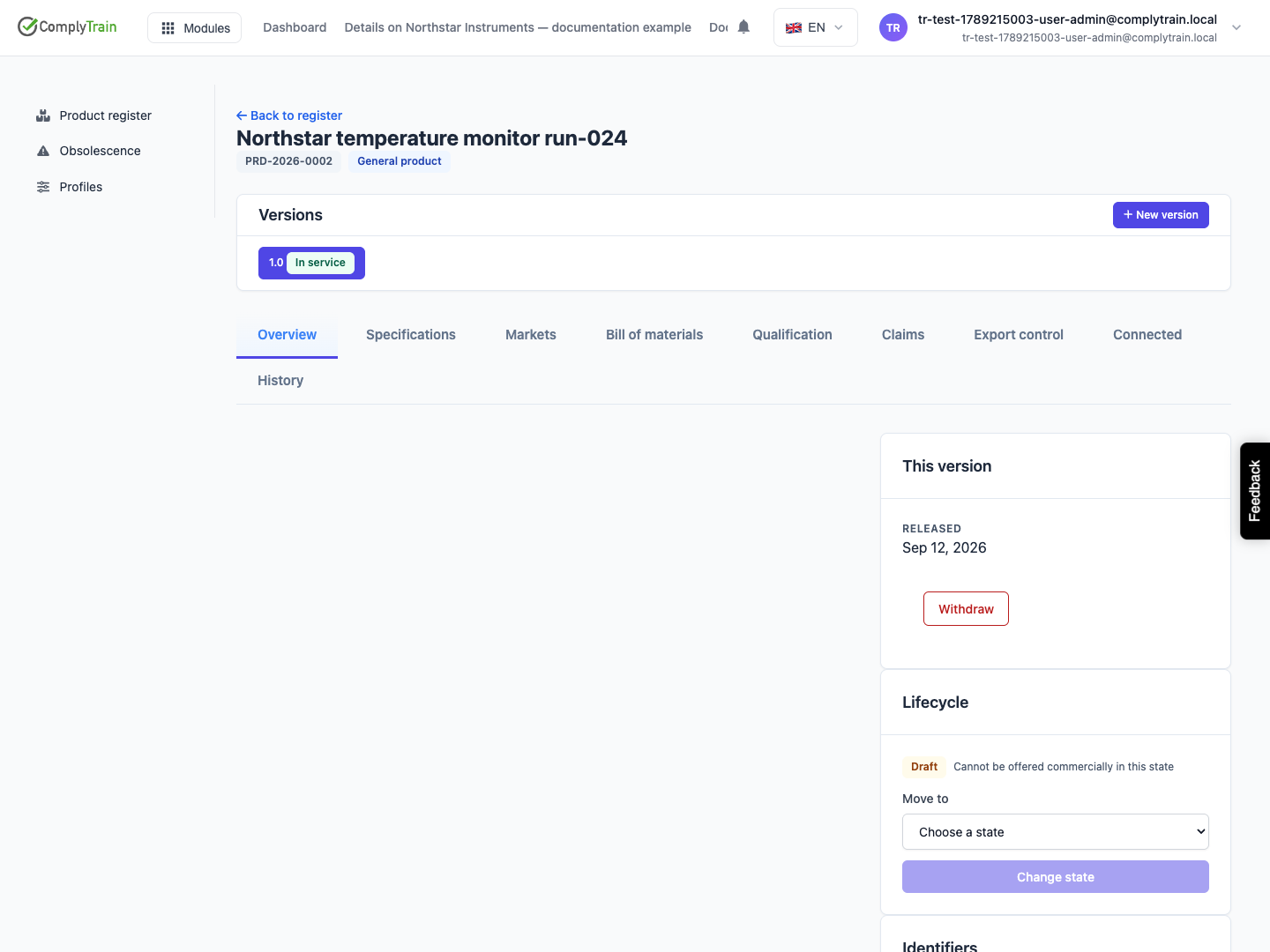Click the Profiles sliders icon
The image size is (1270, 952).
pos(43,187)
